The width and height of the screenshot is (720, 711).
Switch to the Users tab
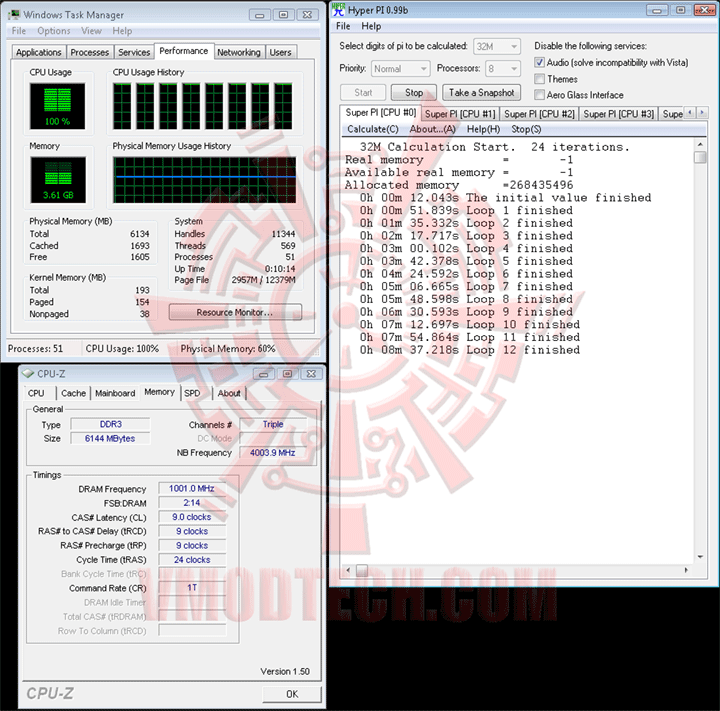[280, 52]
